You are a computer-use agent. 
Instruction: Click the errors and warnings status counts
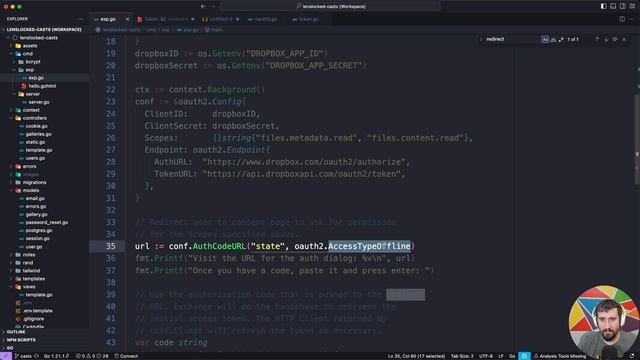[x=92, y=356]
